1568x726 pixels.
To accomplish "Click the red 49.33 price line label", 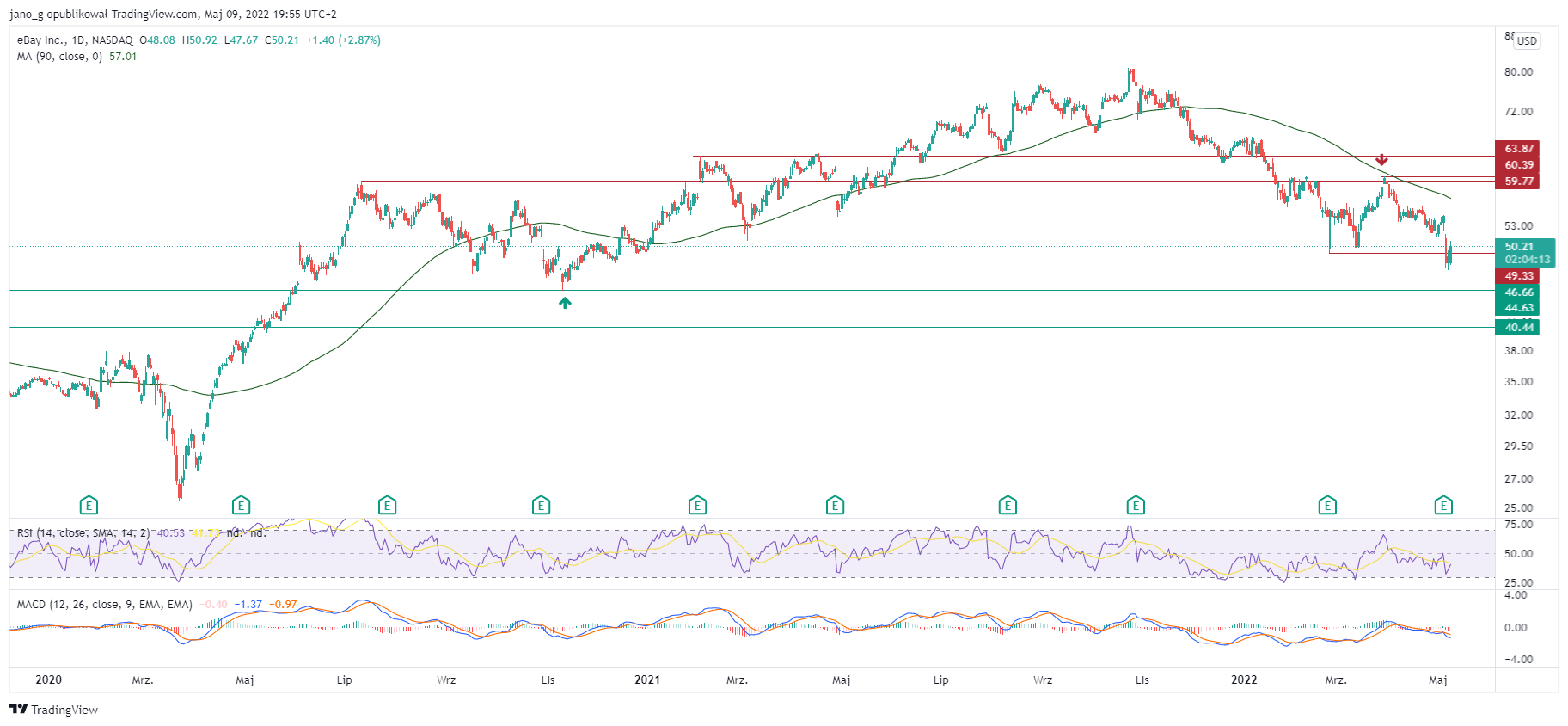I will tap(1519, 276).
